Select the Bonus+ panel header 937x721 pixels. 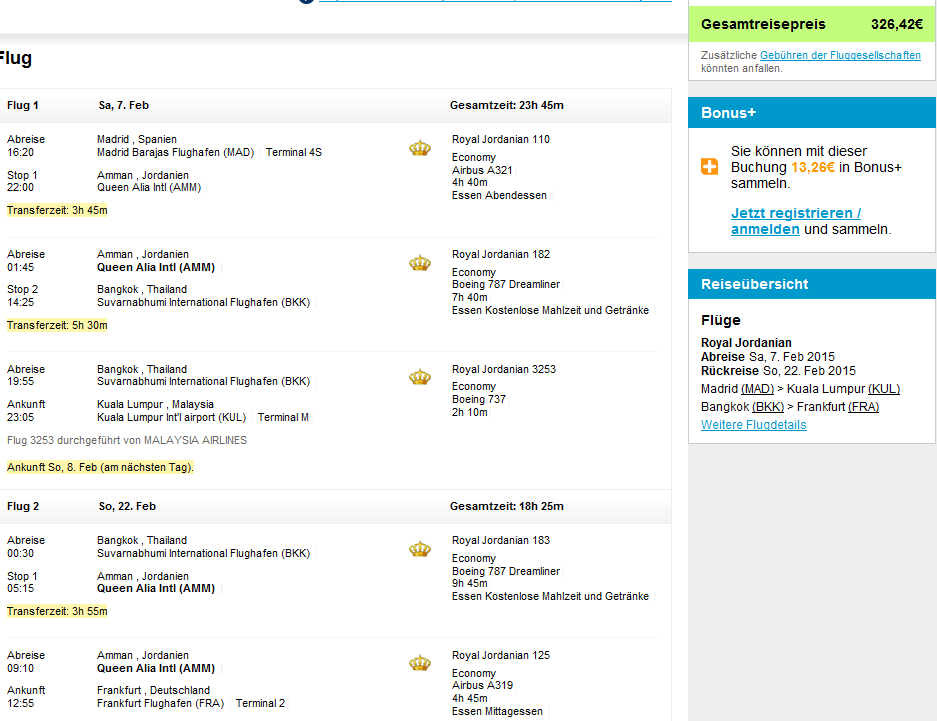(x=812, y=113)
